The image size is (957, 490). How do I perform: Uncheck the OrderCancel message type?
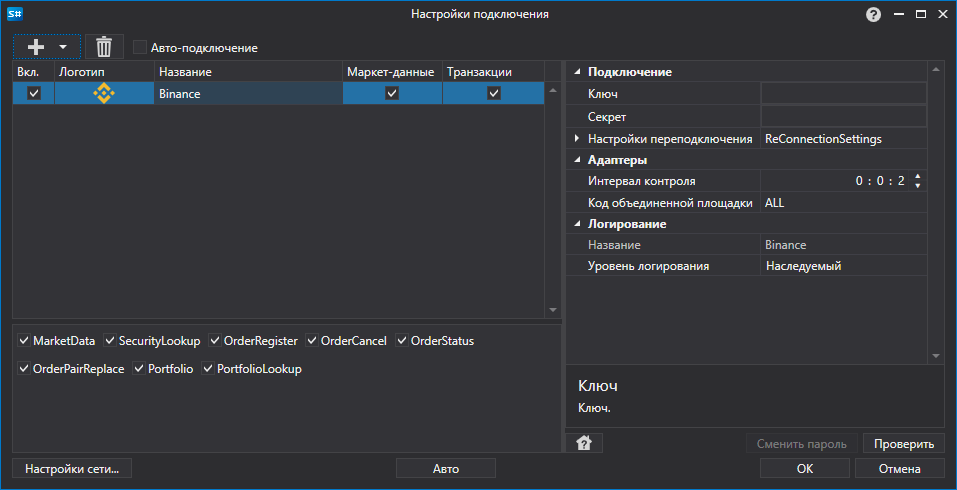312,341
